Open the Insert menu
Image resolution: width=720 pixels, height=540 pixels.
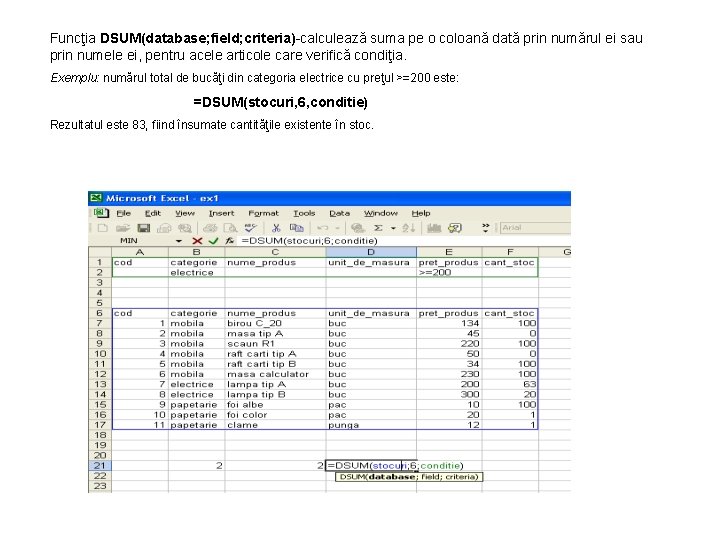click(221, 213)
